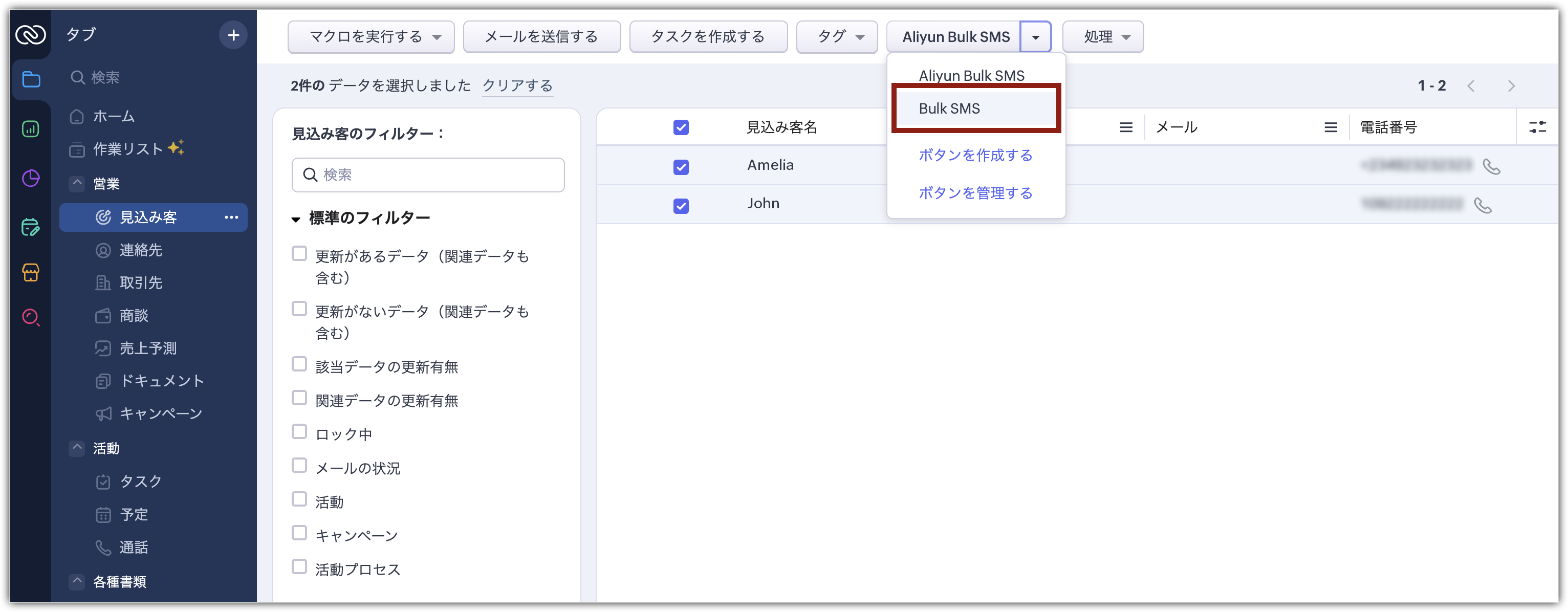Image resolution: width=1568 pixels, height=612 pixels.
Task: Click the クリアする link
Action: coord(517,86)
